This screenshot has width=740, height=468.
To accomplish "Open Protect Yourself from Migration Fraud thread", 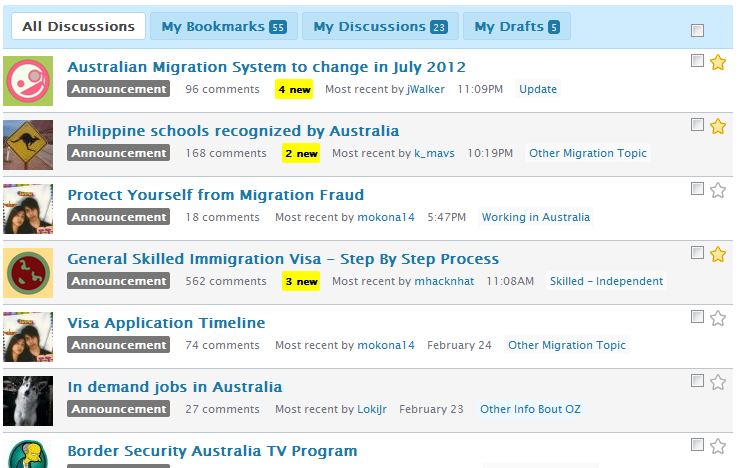I will click(x=216, y=195).
